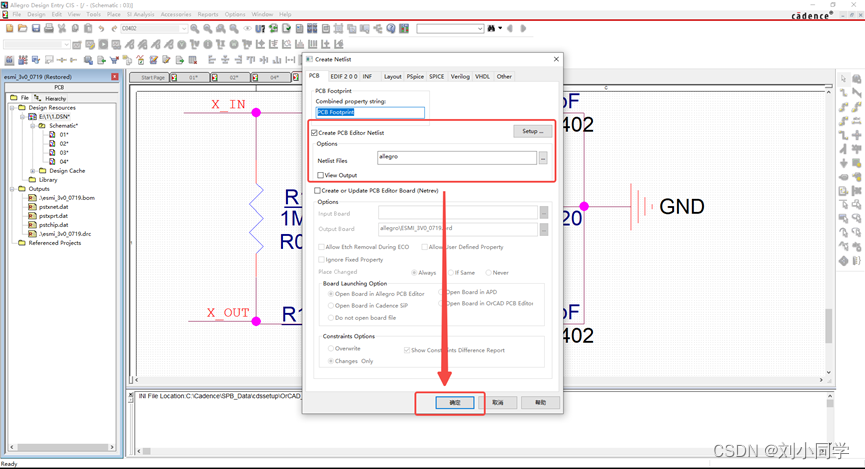Click the undo arrow icon
865x469 pixels.
[x=101, y=29]
